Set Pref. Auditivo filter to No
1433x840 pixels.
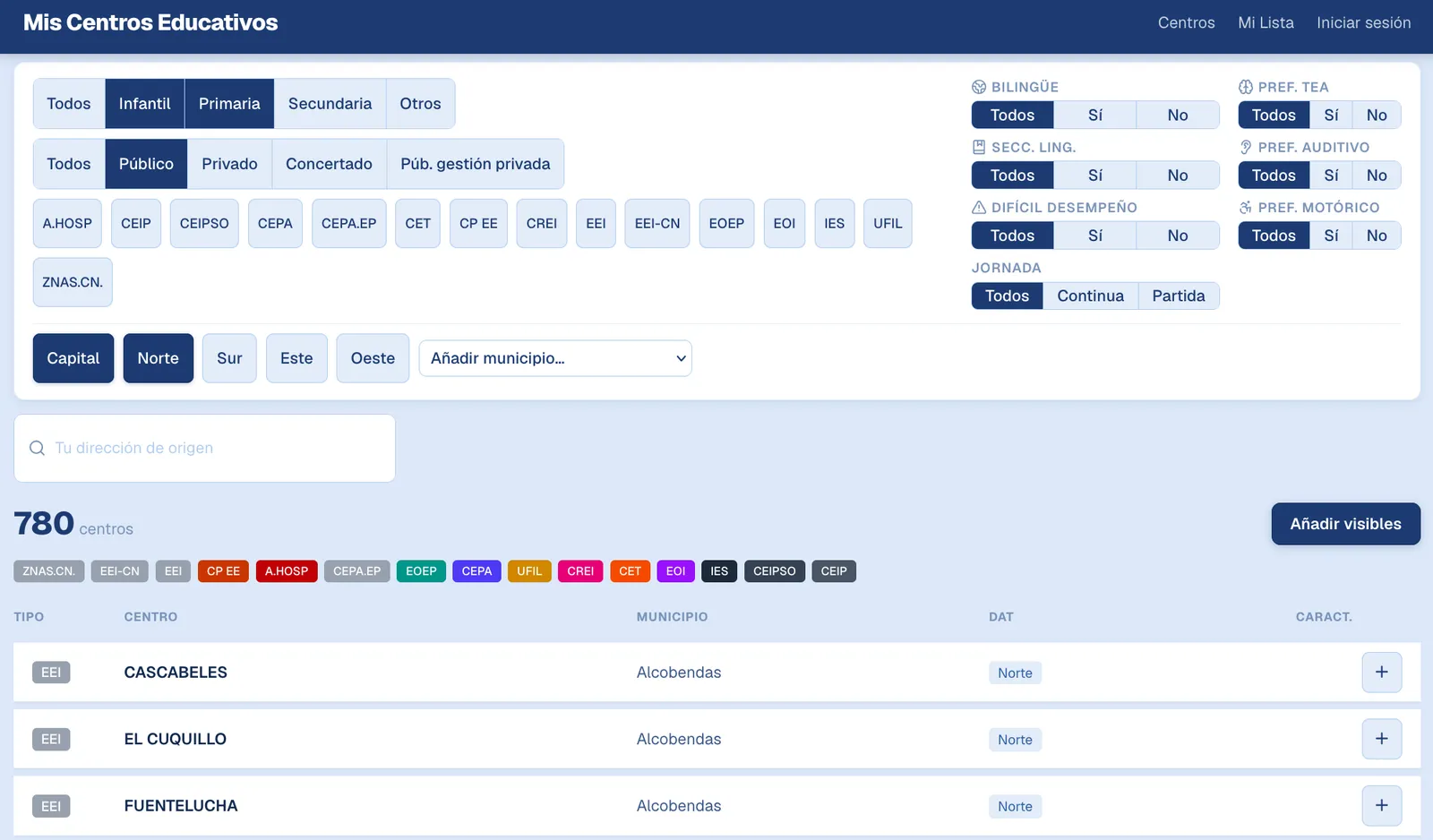pos(1377,176)
